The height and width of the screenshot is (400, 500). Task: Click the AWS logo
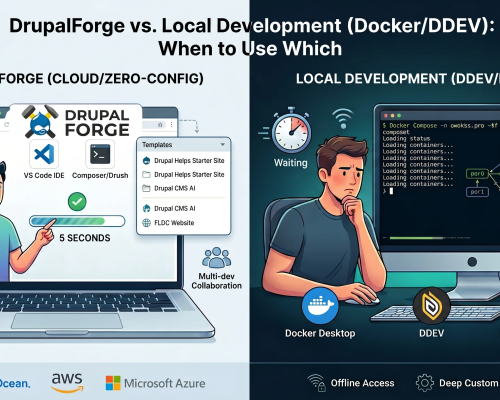pos(67,382)
